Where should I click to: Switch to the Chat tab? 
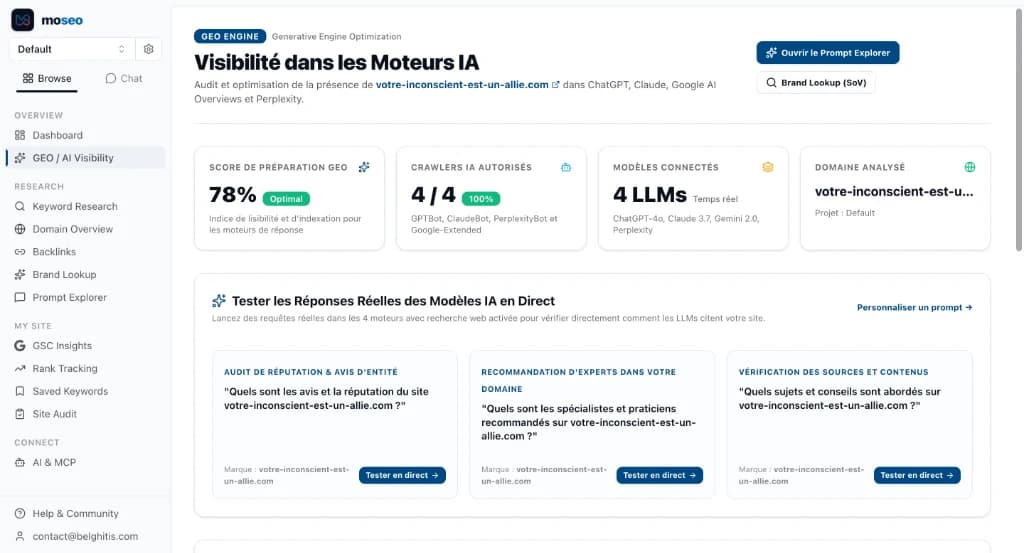[x=123, y=78]
